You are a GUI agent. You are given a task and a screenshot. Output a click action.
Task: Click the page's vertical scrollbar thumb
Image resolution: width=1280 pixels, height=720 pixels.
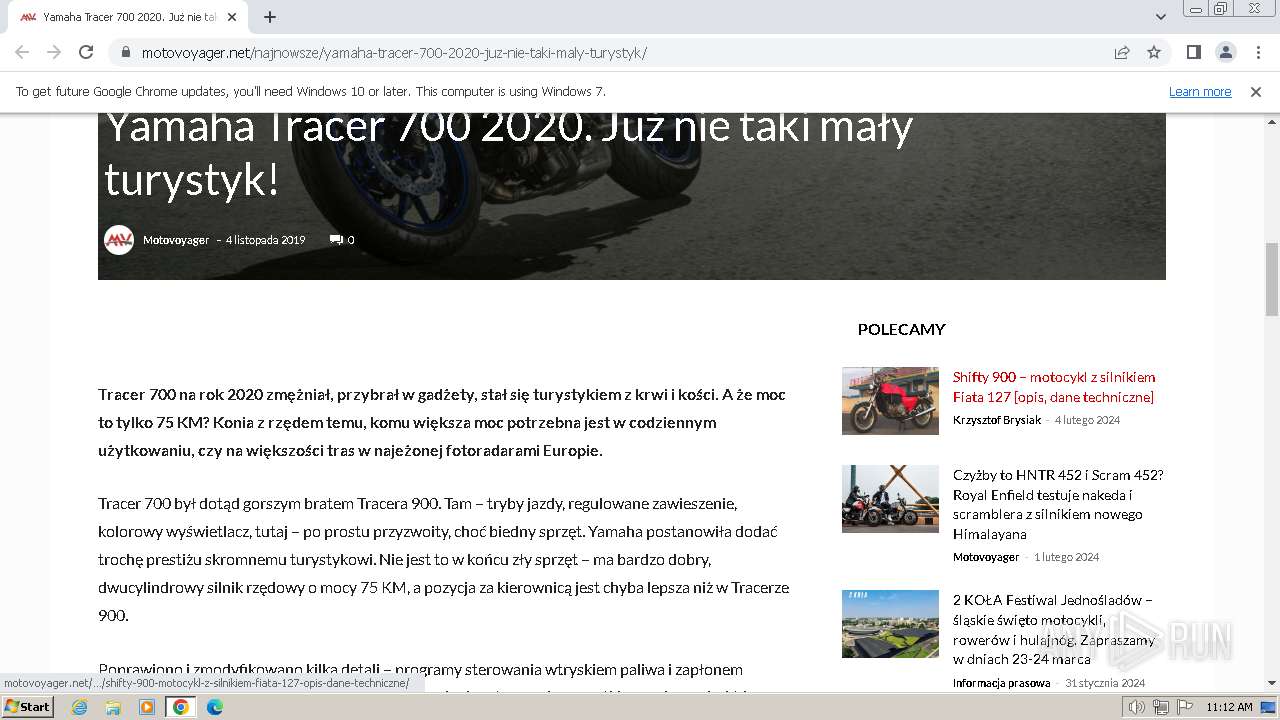(1272, 279)
